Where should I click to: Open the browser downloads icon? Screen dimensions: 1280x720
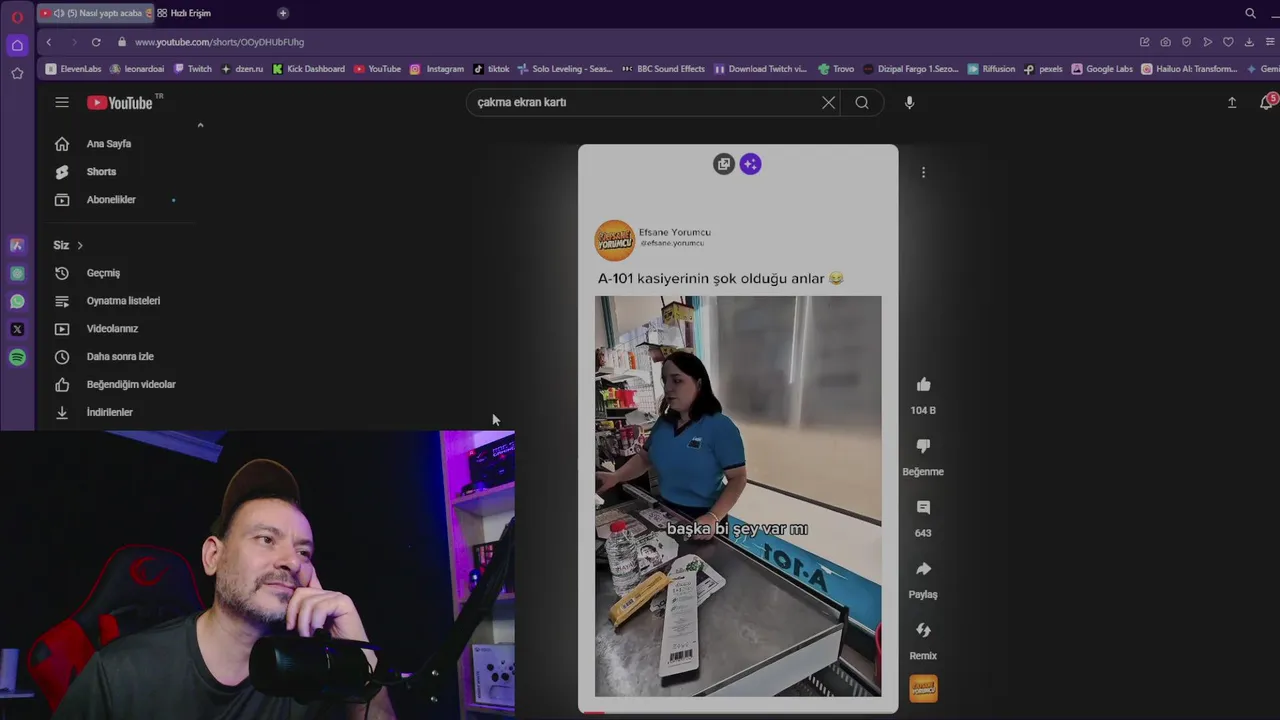pyautogui.click(x=1249, y=42)
